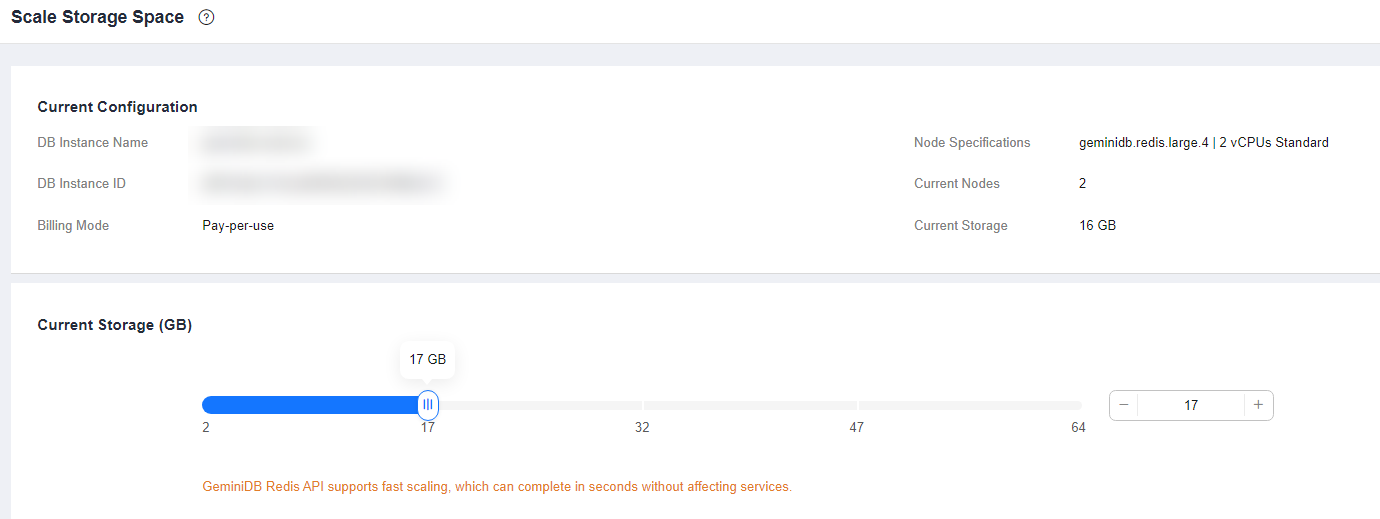Click the filled blue part of the slider track
Viewport: 1380px width, 519px height.
tap(310, 405)
